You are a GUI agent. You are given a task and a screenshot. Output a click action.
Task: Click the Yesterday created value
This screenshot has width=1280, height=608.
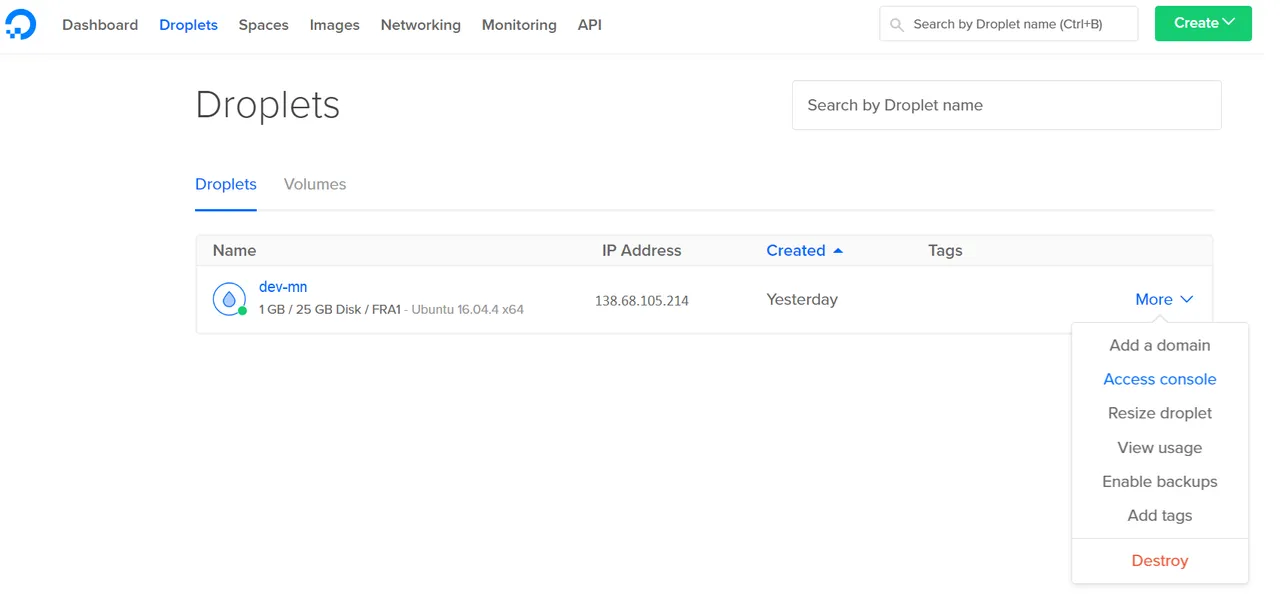tap(802, 300)
